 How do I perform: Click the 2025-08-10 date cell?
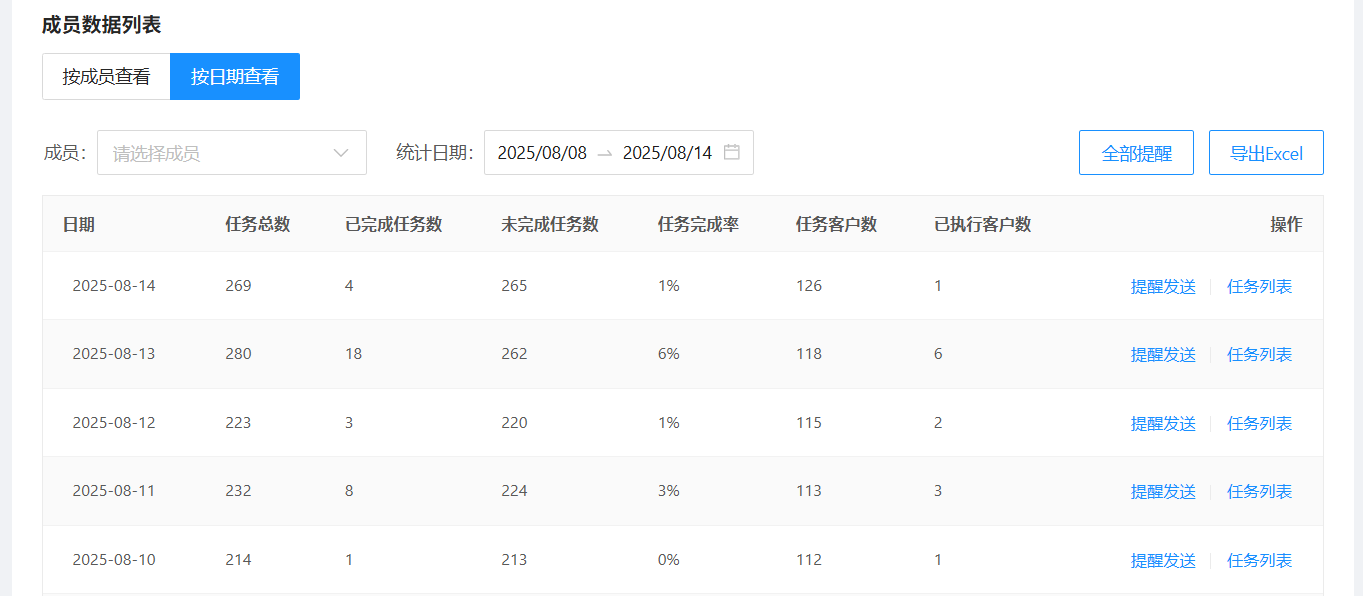(x=114, y=560)
